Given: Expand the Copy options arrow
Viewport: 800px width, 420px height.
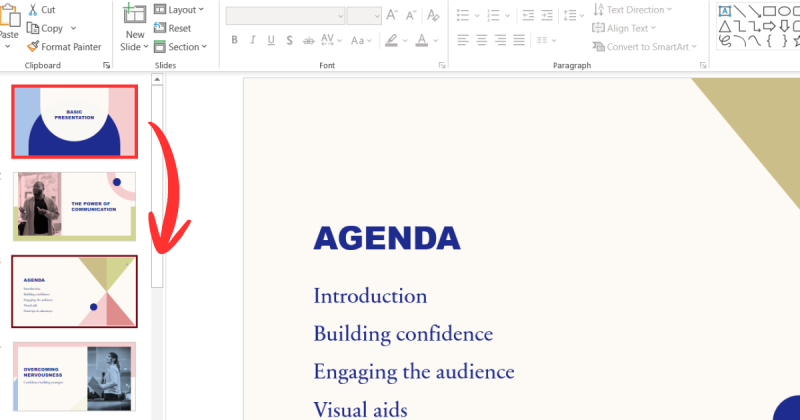Looking at the screenshot, I should tap(73, 28).
